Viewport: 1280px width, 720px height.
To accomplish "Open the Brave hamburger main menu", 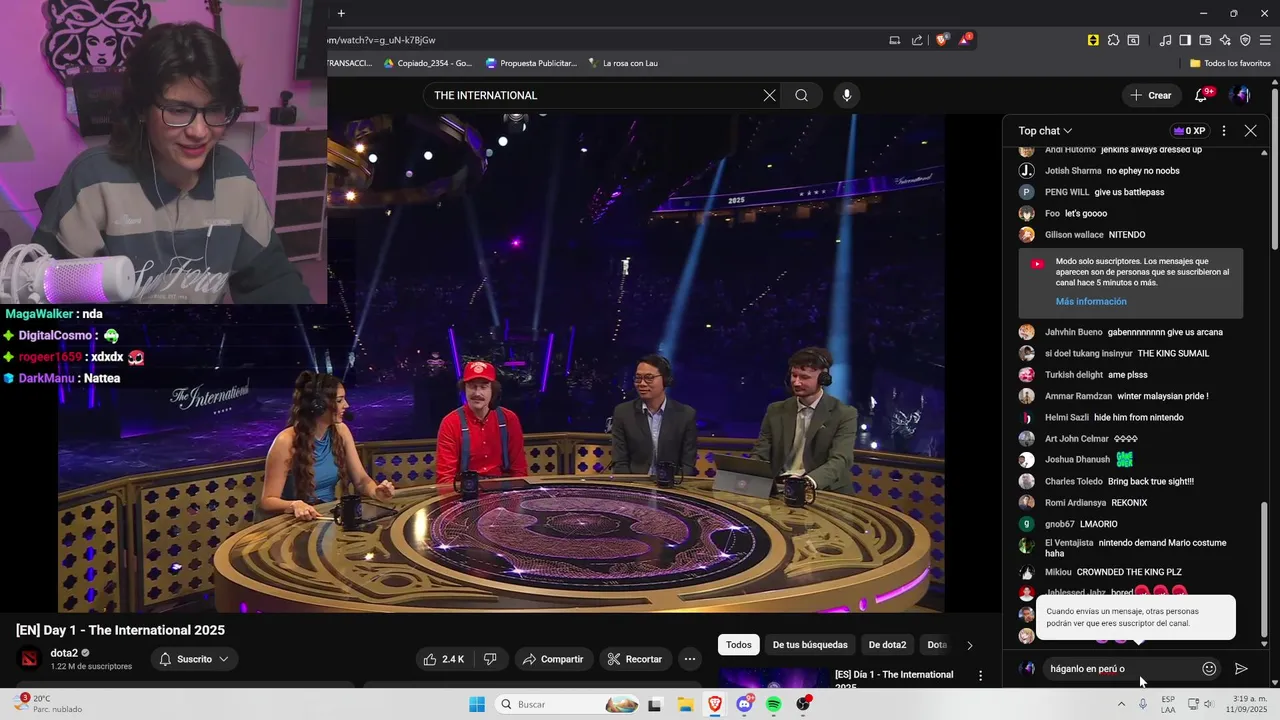I will [1265, 40].
